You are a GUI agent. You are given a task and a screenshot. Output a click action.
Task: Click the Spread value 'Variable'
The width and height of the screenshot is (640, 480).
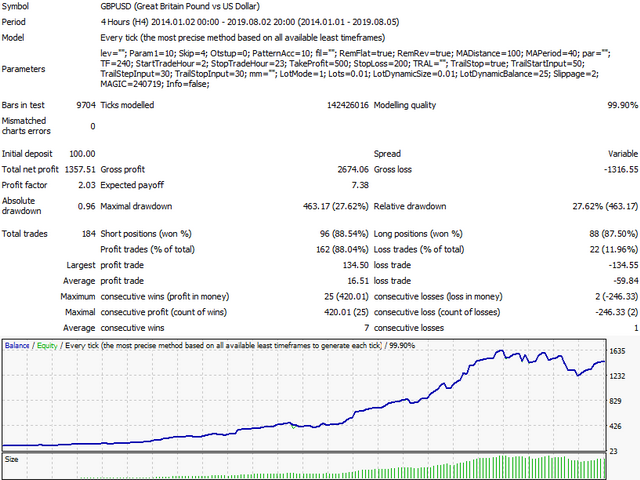(x=623, y=154)
